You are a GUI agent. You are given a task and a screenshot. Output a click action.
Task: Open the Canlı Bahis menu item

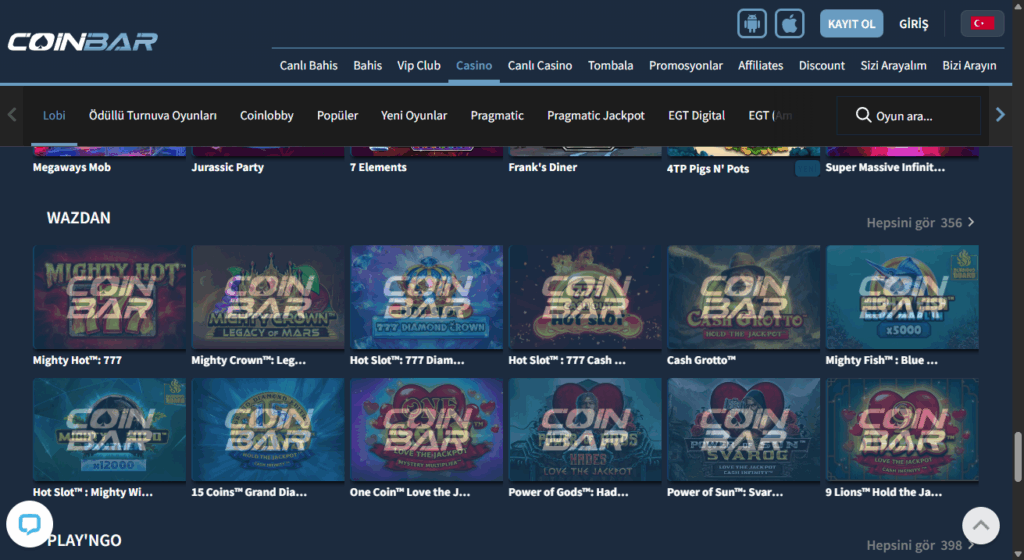pyautogui.click(x=308, y=65)
